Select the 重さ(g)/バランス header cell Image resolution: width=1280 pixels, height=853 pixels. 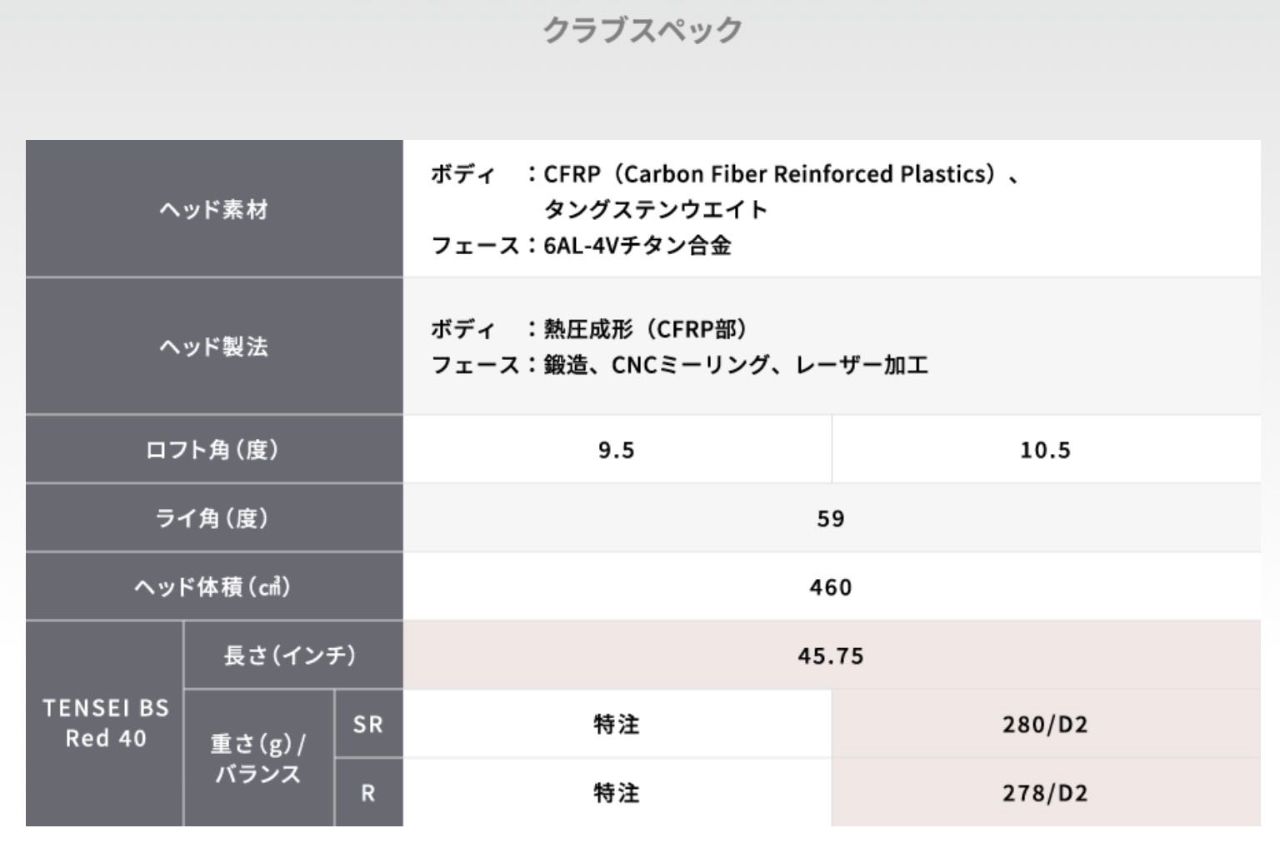[x=259, y=759]
